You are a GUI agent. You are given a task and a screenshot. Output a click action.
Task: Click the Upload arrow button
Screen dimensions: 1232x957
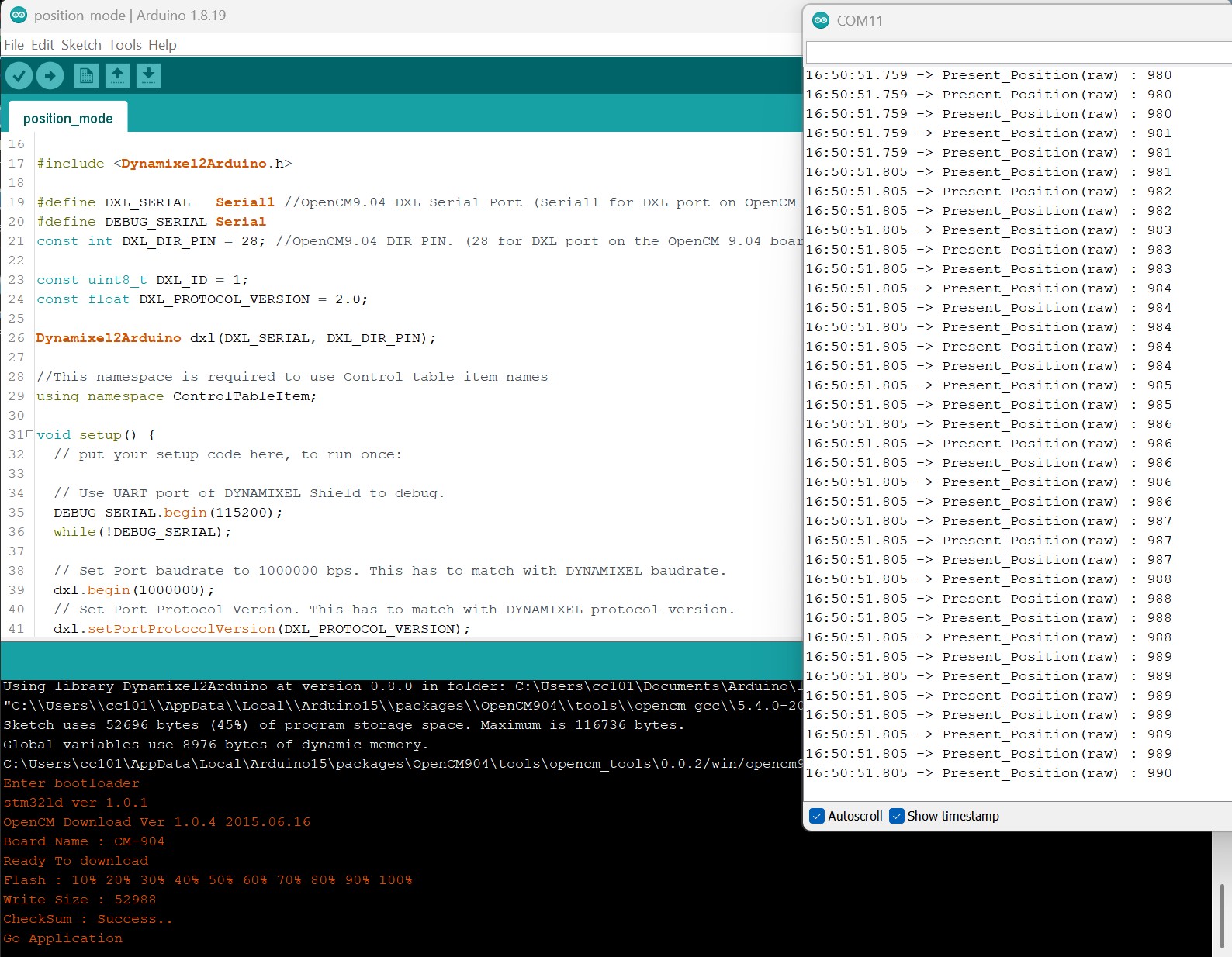click(x=50, y=75)
